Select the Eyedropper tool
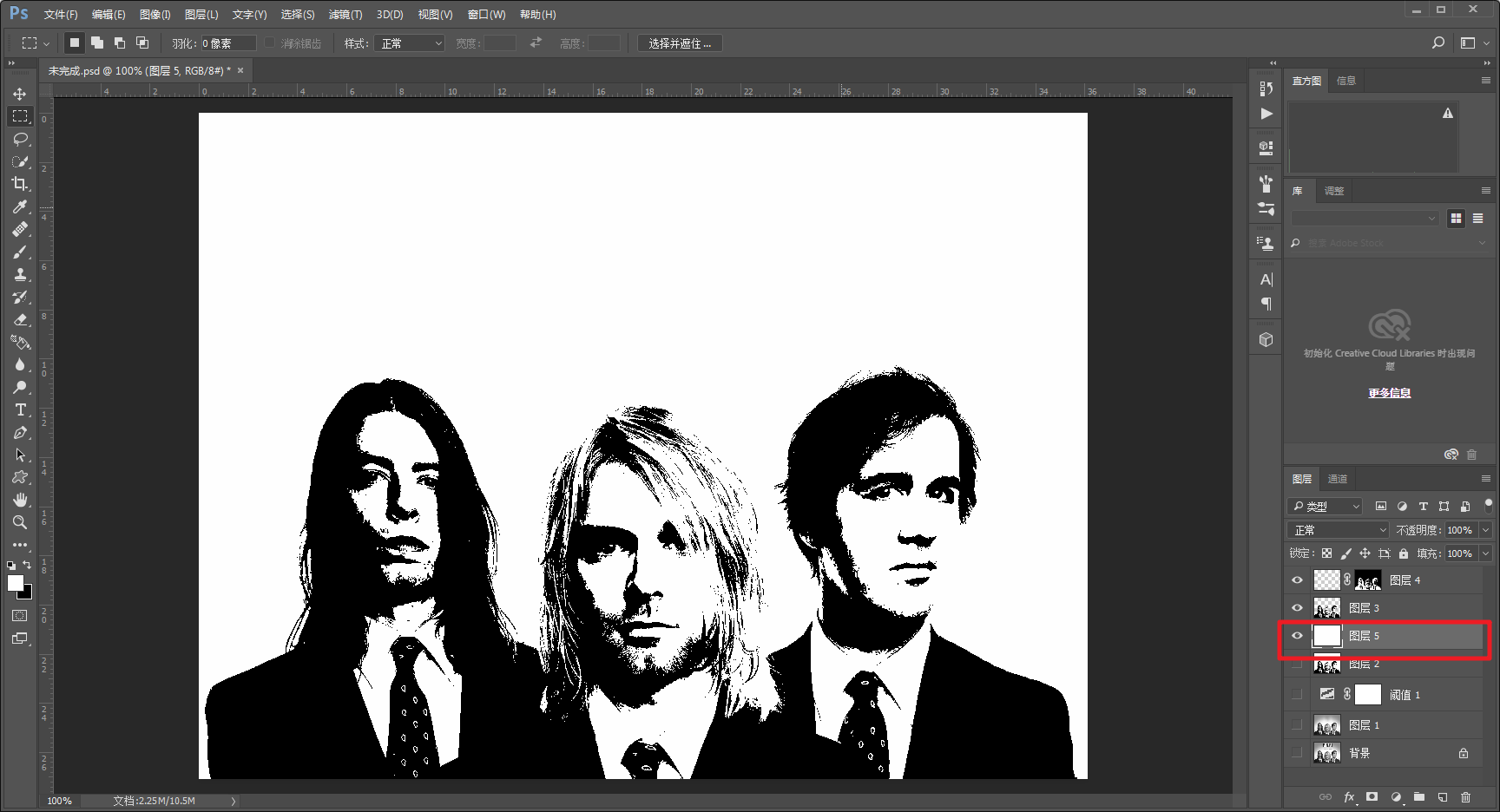 20,206
